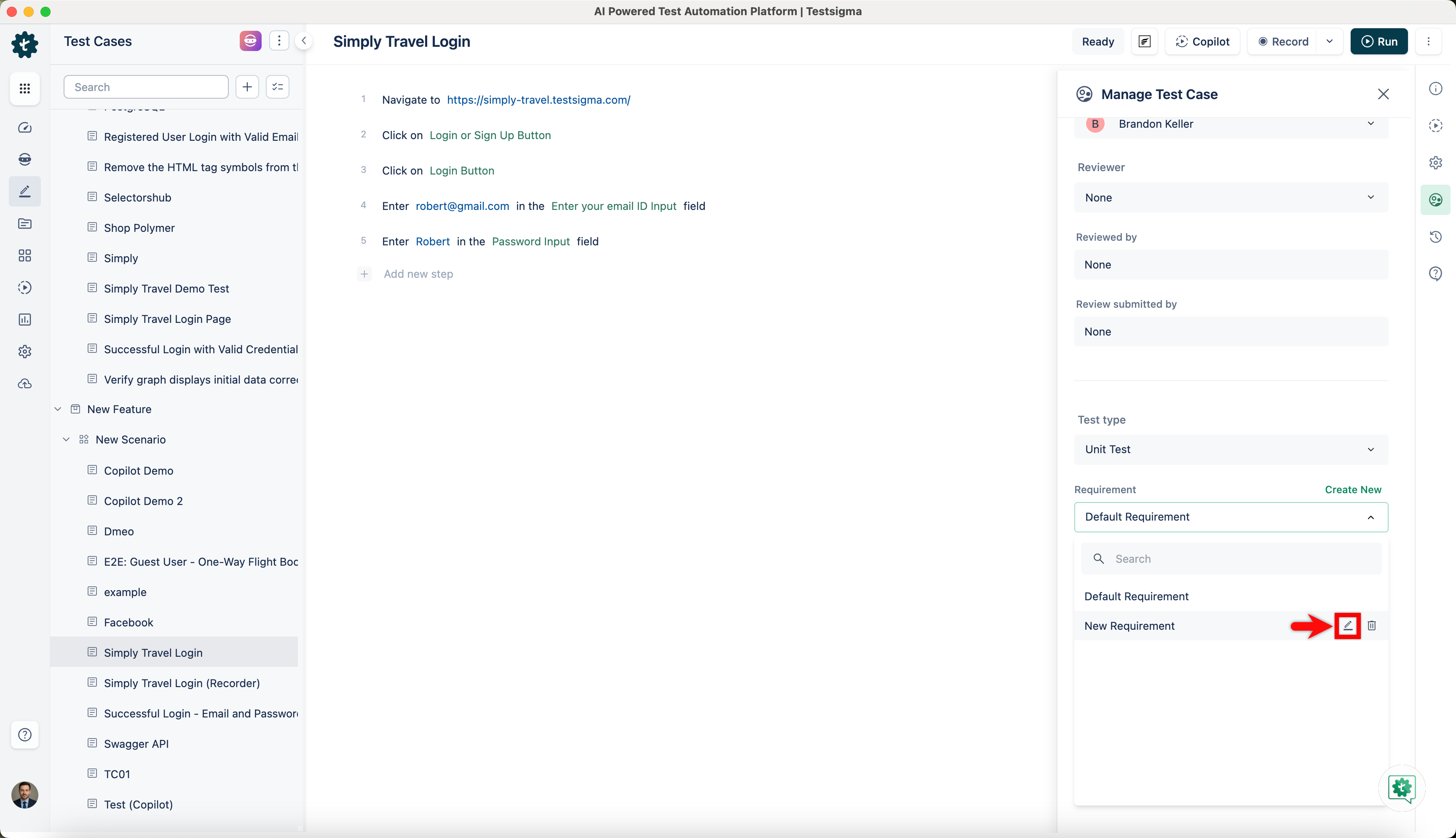
Task: Open Selectorshub test case
Action: 137,197
